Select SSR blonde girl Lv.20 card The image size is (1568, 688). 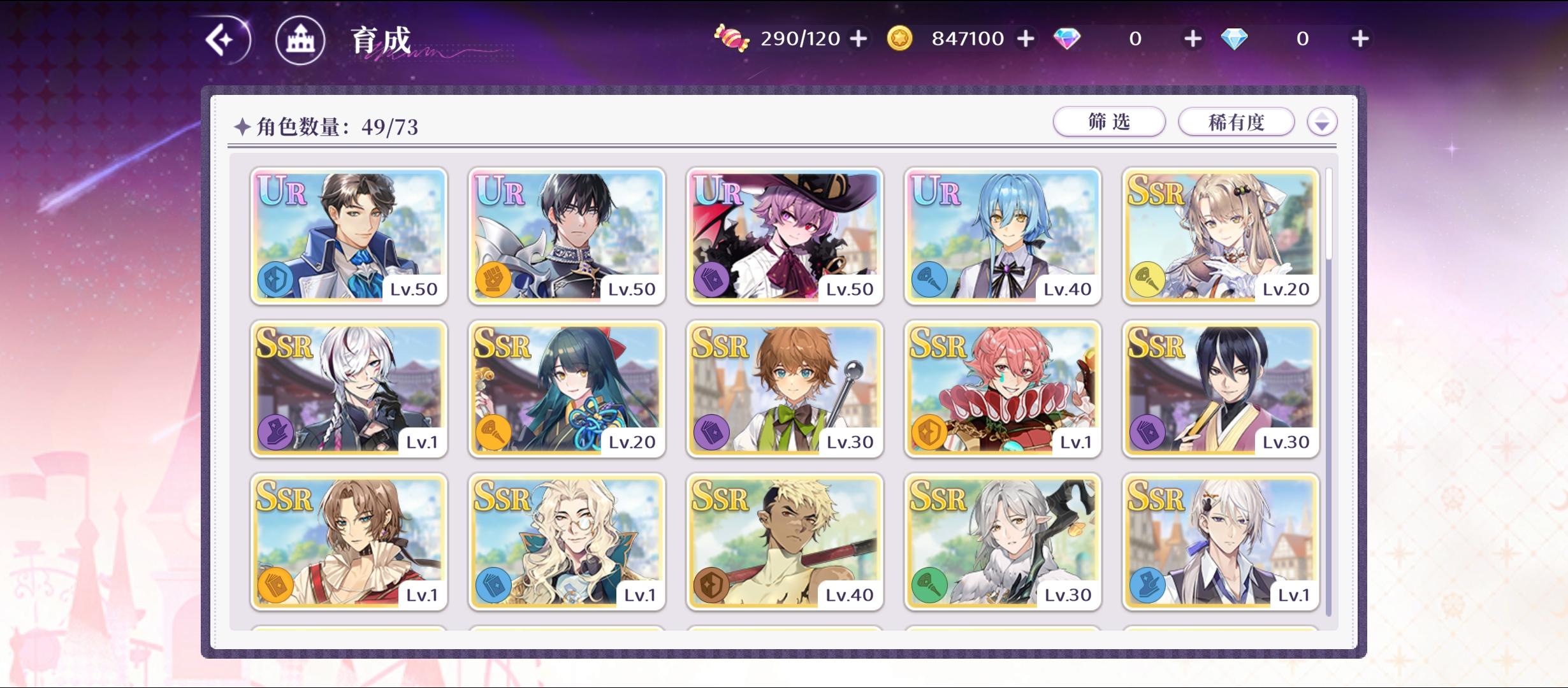pyautogui.click(x=1221, y=236)
